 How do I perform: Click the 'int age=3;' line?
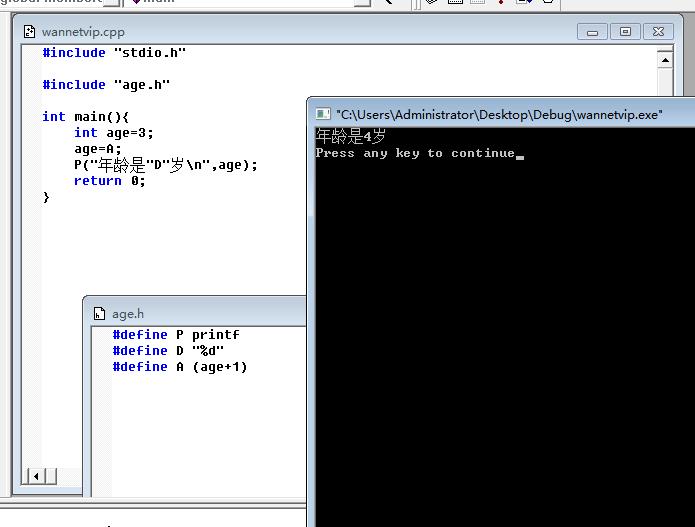(113, 133)
